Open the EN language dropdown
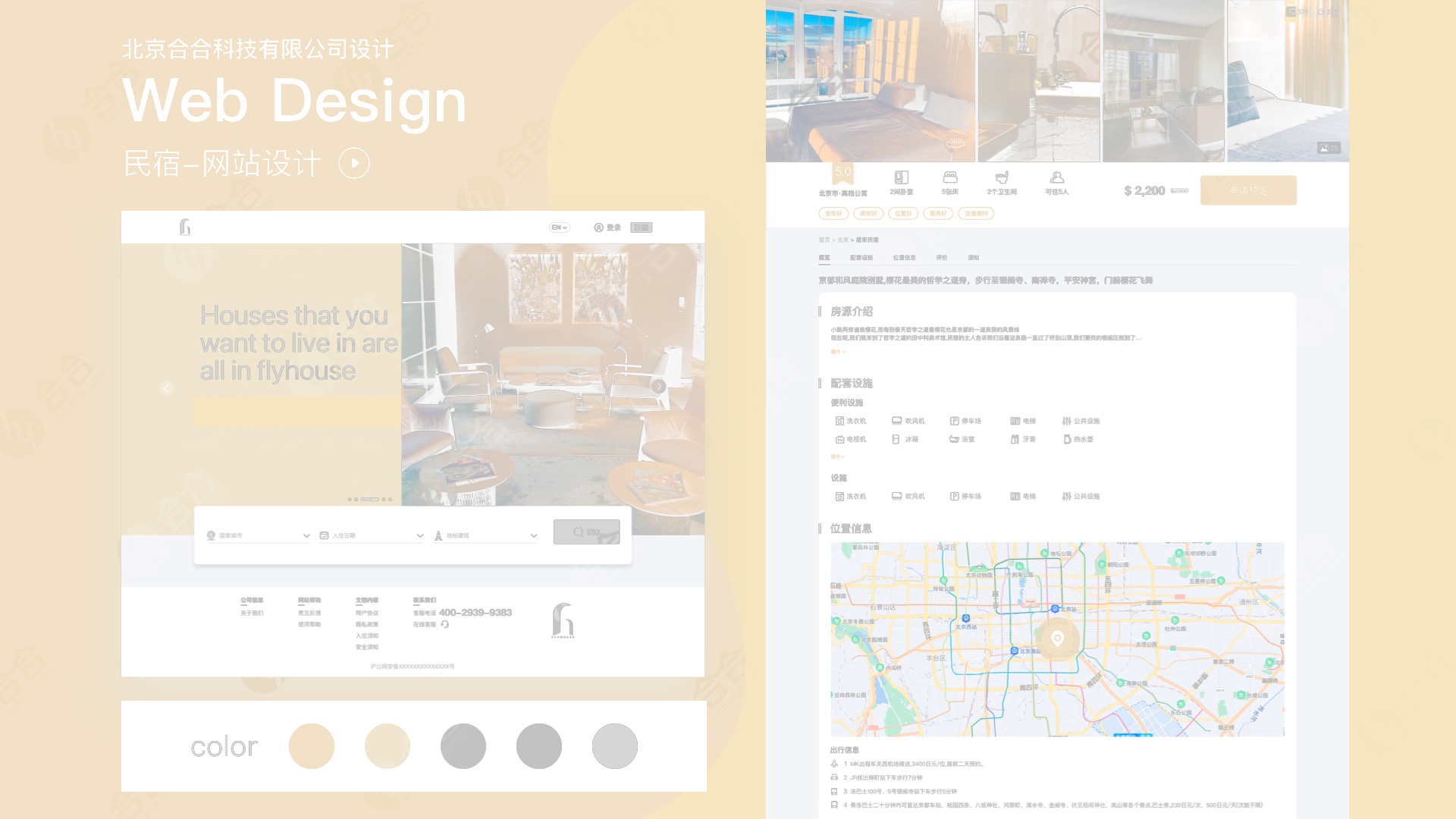 [560, 227]
